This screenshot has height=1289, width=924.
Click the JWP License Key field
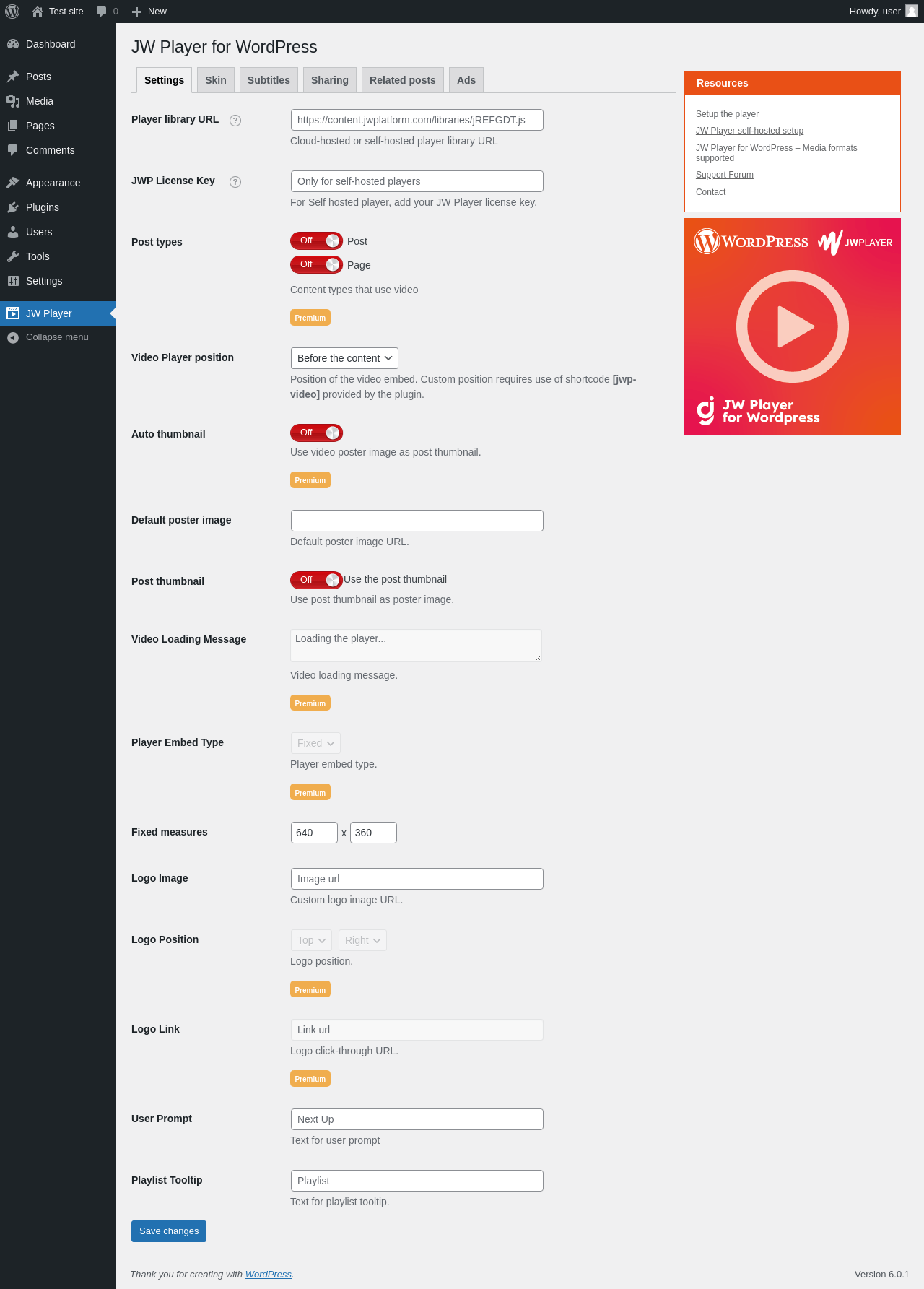click(417, 181)
